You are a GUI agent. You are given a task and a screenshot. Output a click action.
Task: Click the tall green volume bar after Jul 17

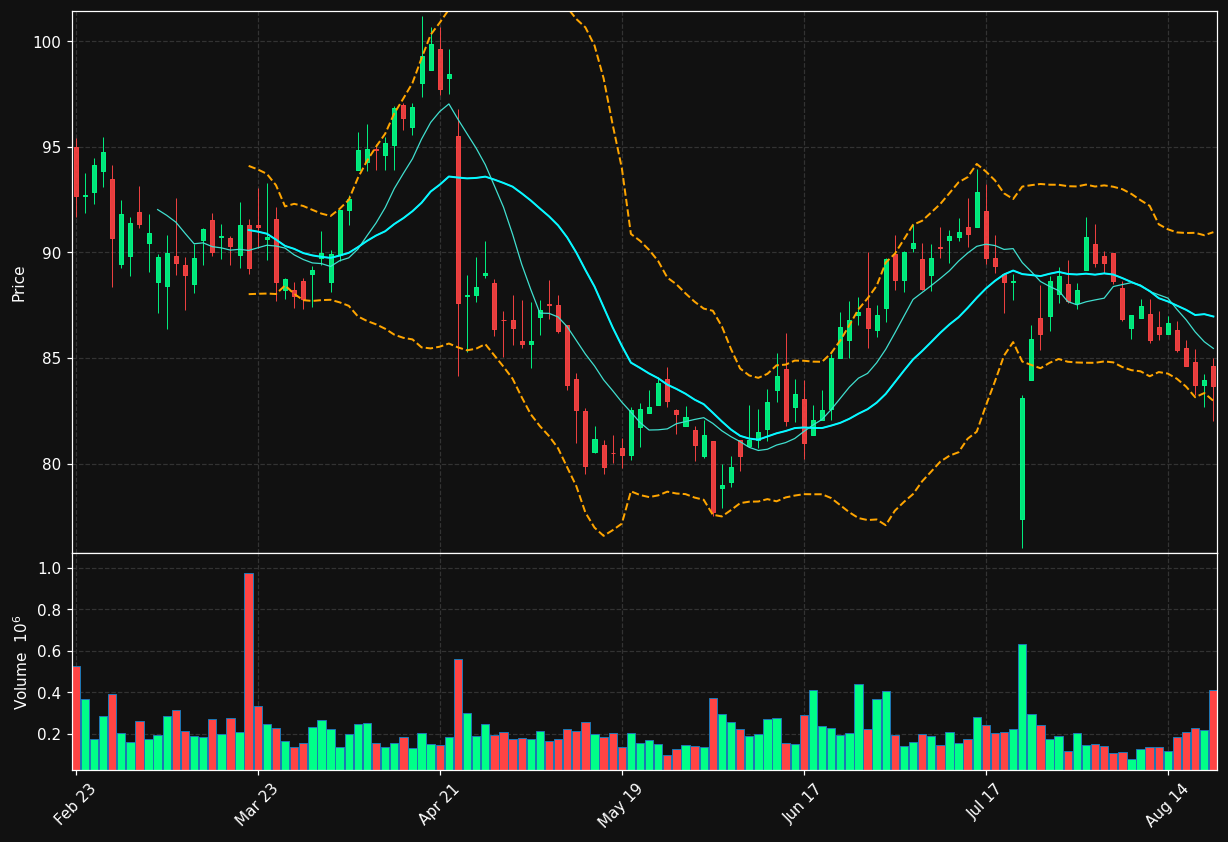1022,707
